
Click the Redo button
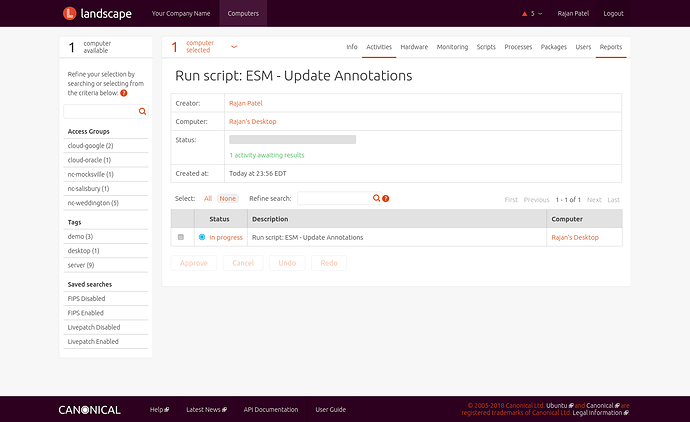tap(329, 263)
